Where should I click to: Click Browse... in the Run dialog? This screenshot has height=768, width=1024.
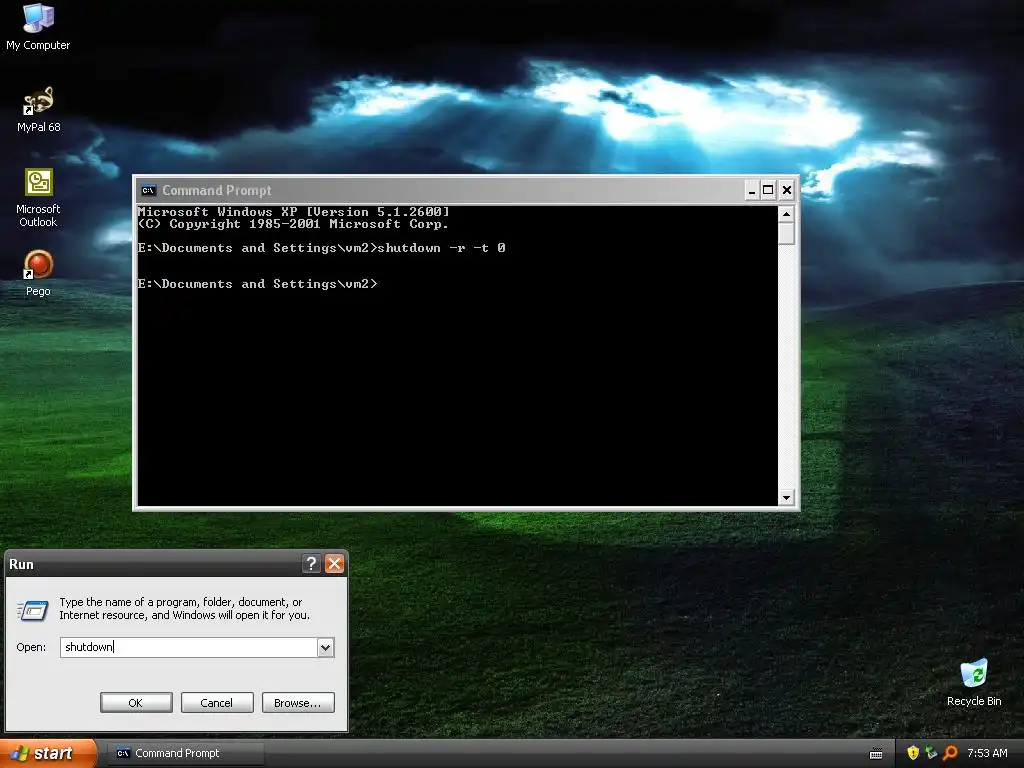tap(298, 703)
